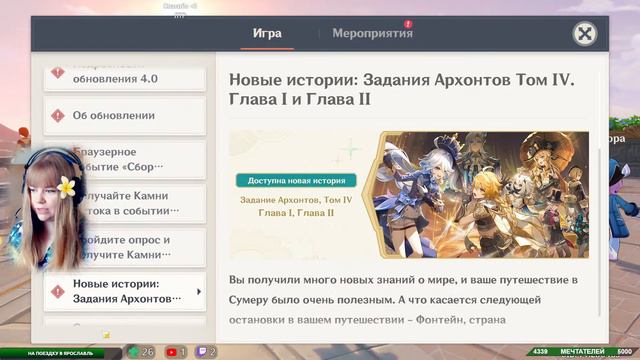Click the notice heading Новые истории: Задания Архонтов
The image size is (640, 360).
tap(402, 89)
